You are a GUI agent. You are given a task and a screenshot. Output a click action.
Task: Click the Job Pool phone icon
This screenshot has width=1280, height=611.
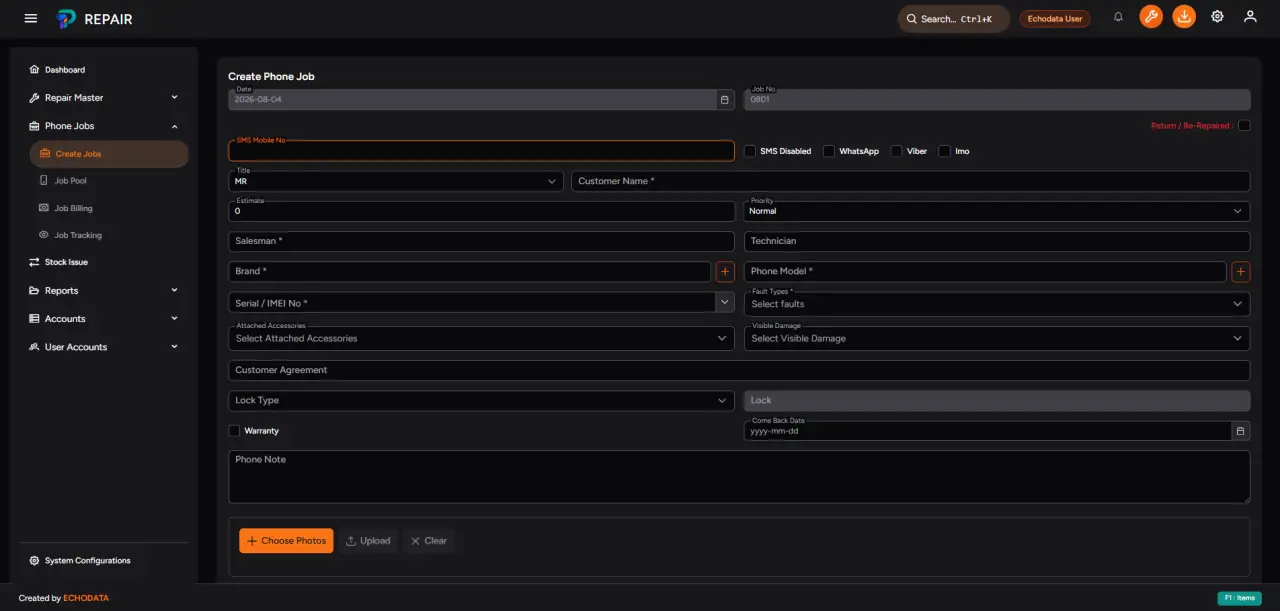[44, 181]
